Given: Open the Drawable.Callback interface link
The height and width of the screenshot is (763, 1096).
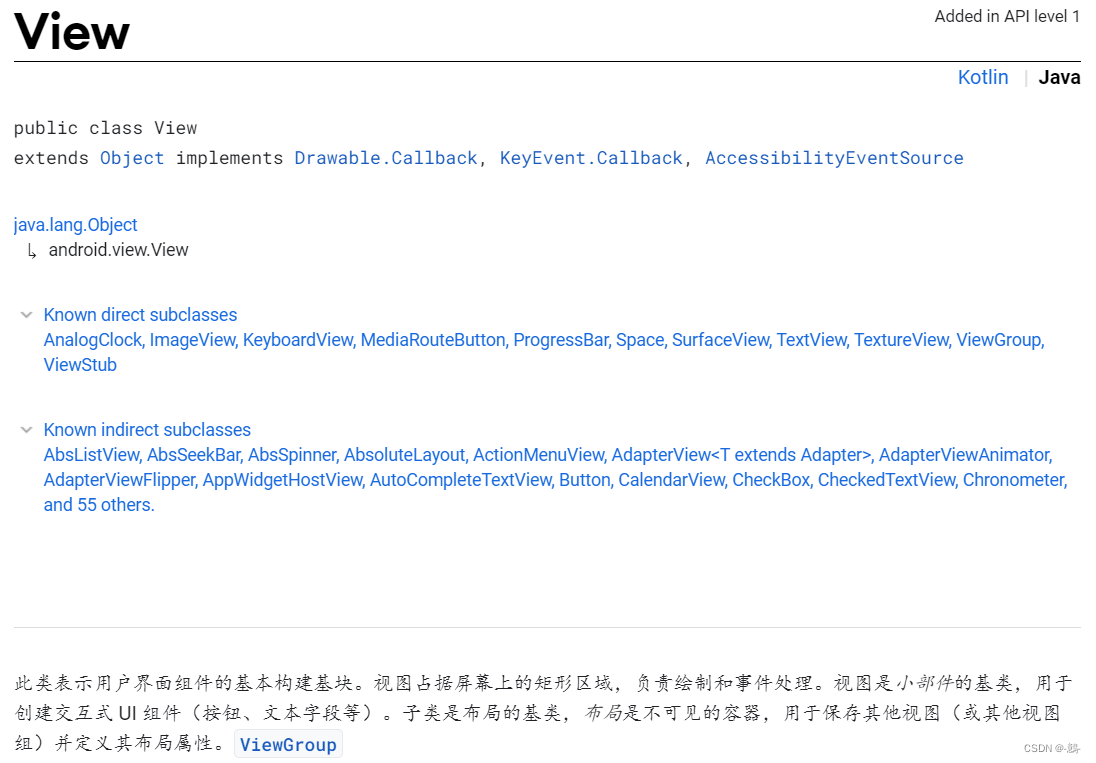Looking at the screenshot, I should click(386, 158).
